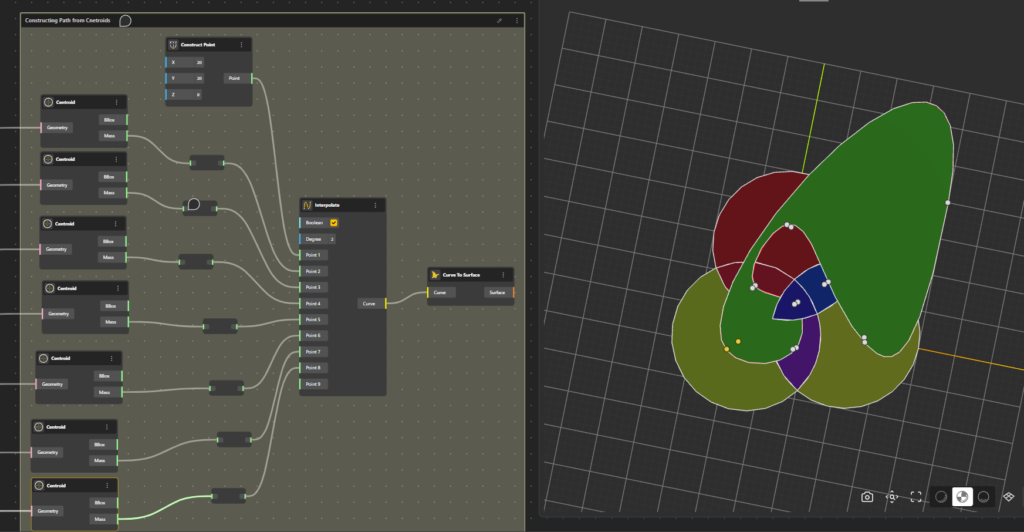Click the Point 9 input on Interpolate
The image size is (1024, 532).
click(x=312, y=384)
